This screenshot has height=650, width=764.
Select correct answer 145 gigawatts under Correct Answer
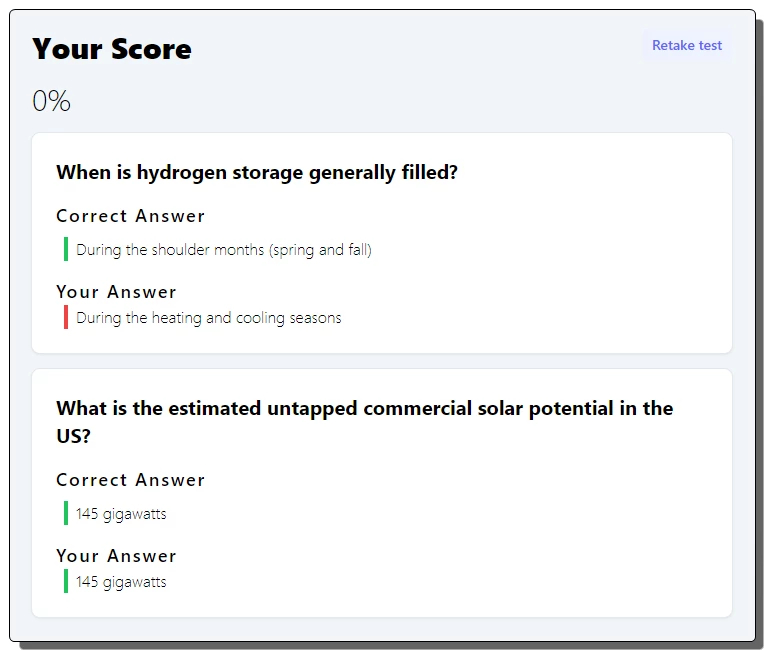tap(121, 514)
